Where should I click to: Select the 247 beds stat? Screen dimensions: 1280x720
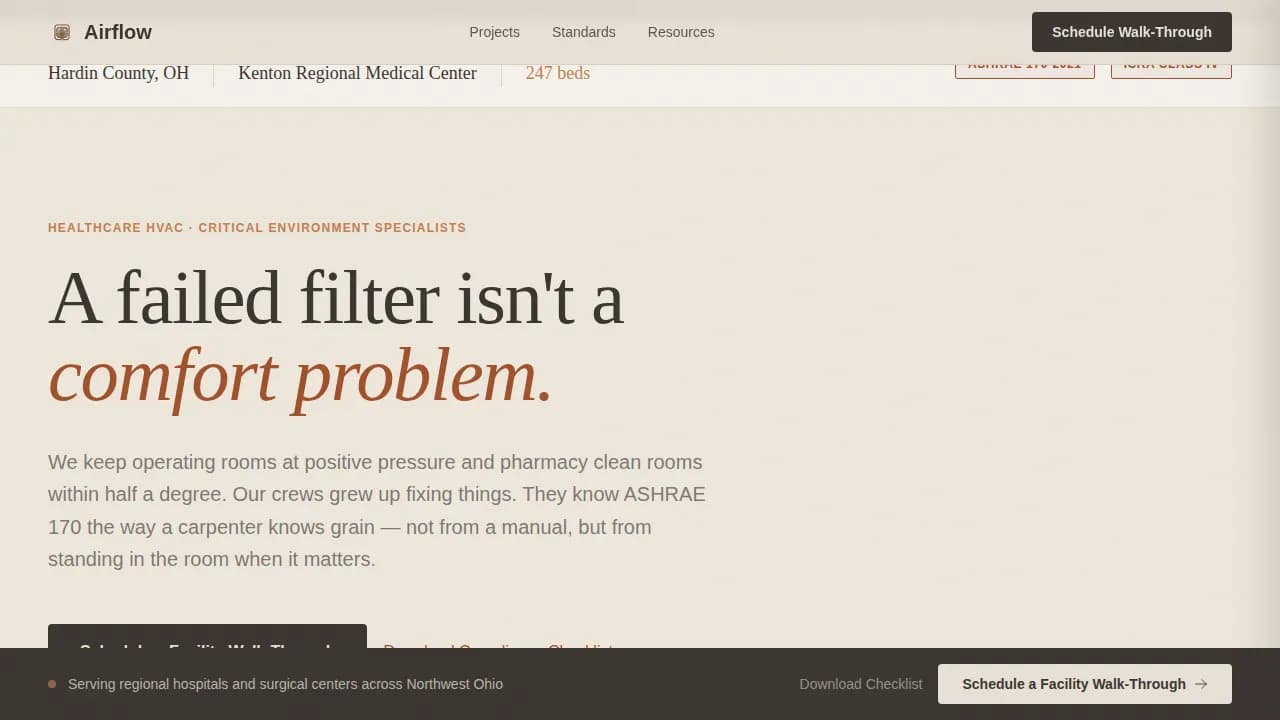(557, 72)
